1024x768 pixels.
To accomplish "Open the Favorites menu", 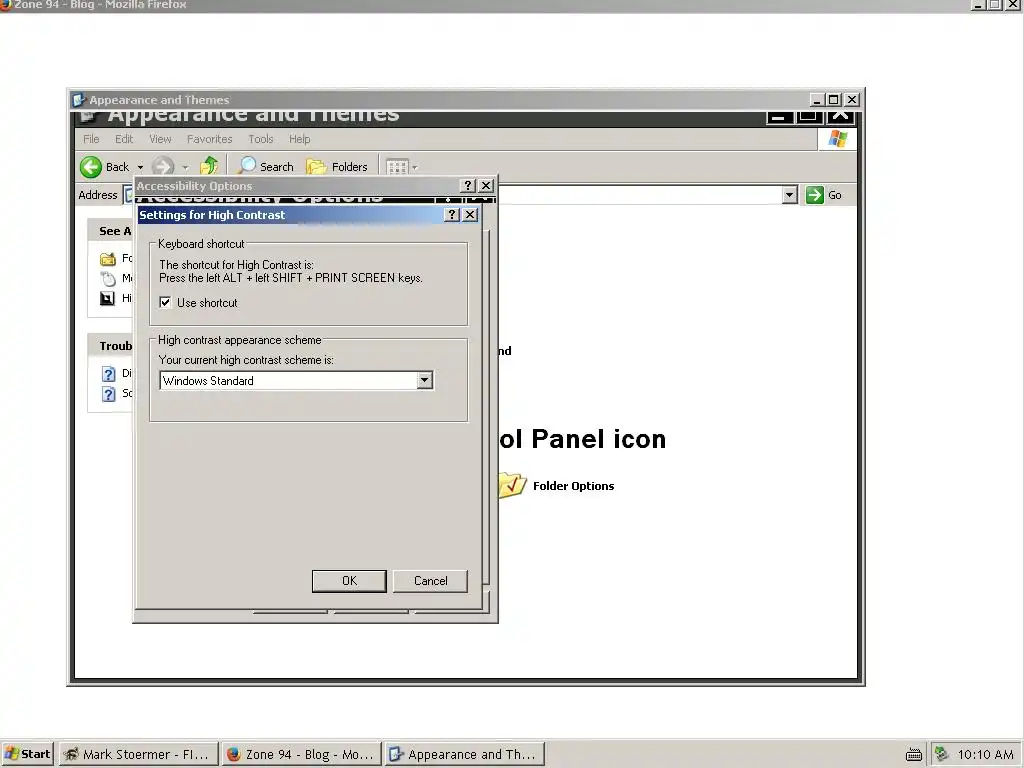I will pos(210,139).
